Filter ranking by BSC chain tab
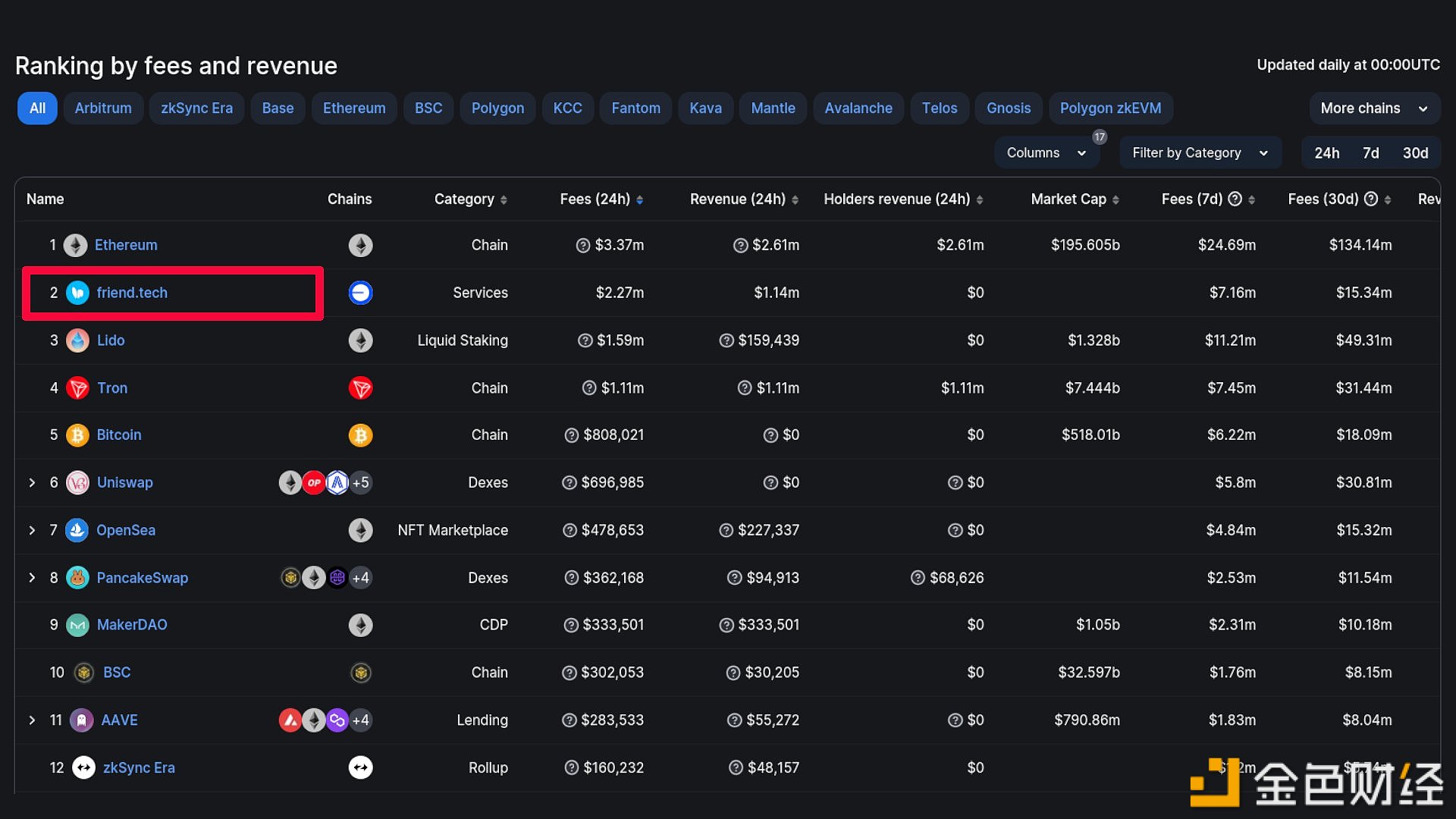 click(428, 108)
